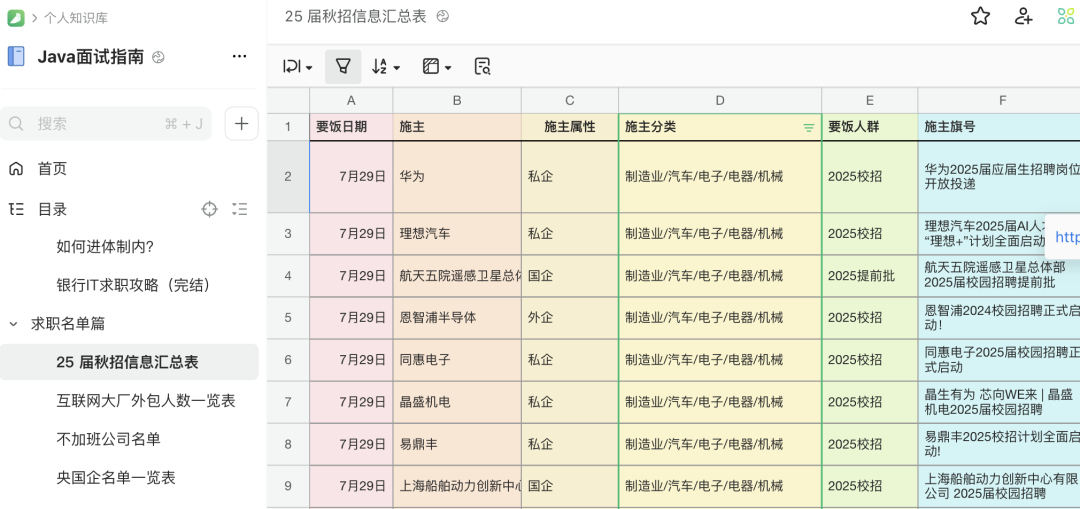This screenshot has height=509, width=1080.
Task: Open the 如何进体制内? document
Action: 105,246
